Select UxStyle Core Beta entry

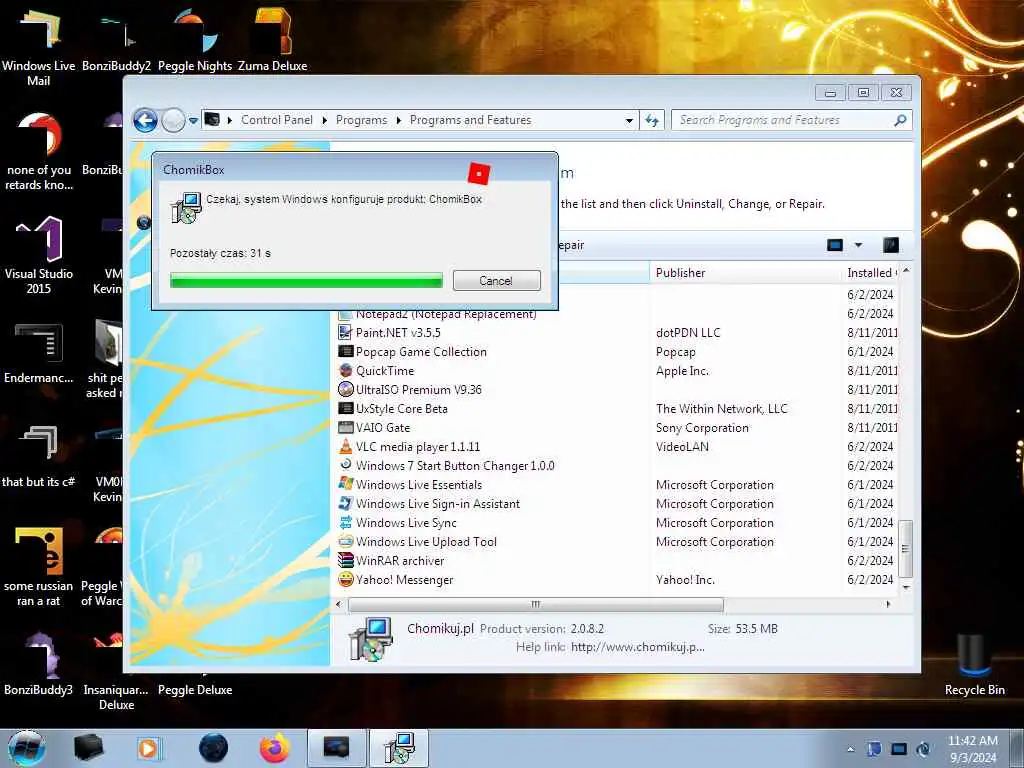tap(402, 408)
